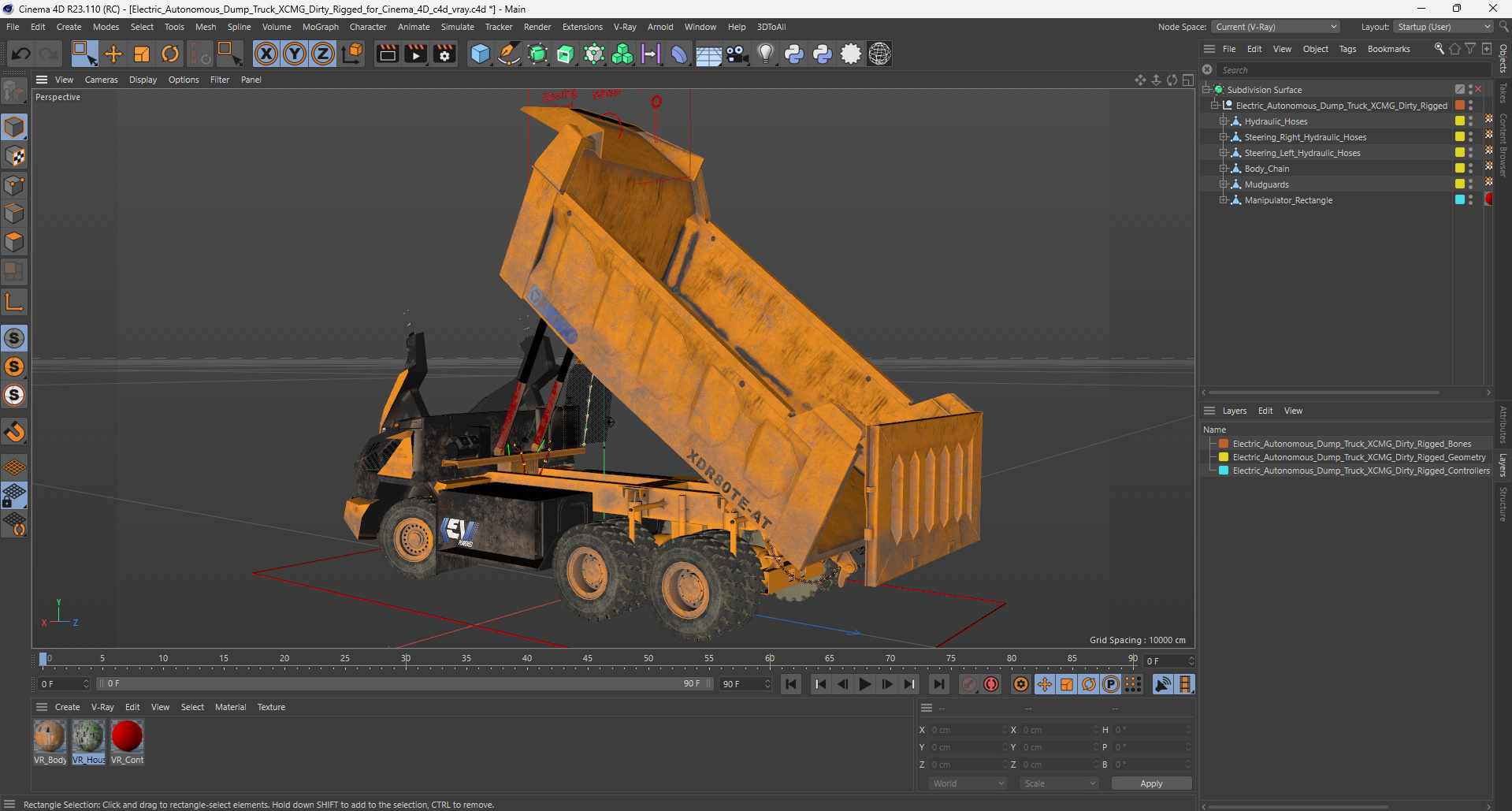Screen dimensions: 1512x811
Task: Toggle visibility dots for Hydraulic_Hoses
Action: pos(1470,121)
